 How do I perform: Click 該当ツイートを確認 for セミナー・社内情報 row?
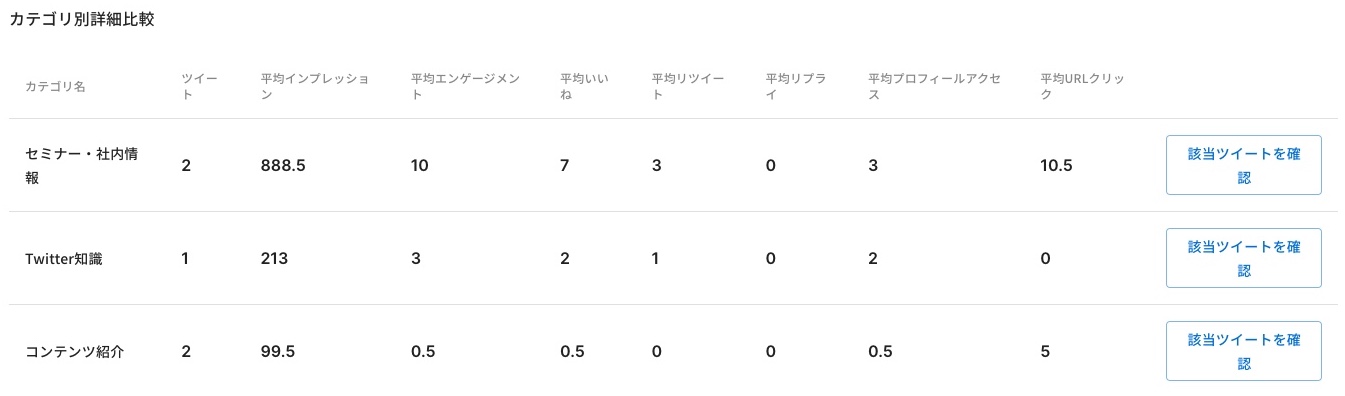1244,165
